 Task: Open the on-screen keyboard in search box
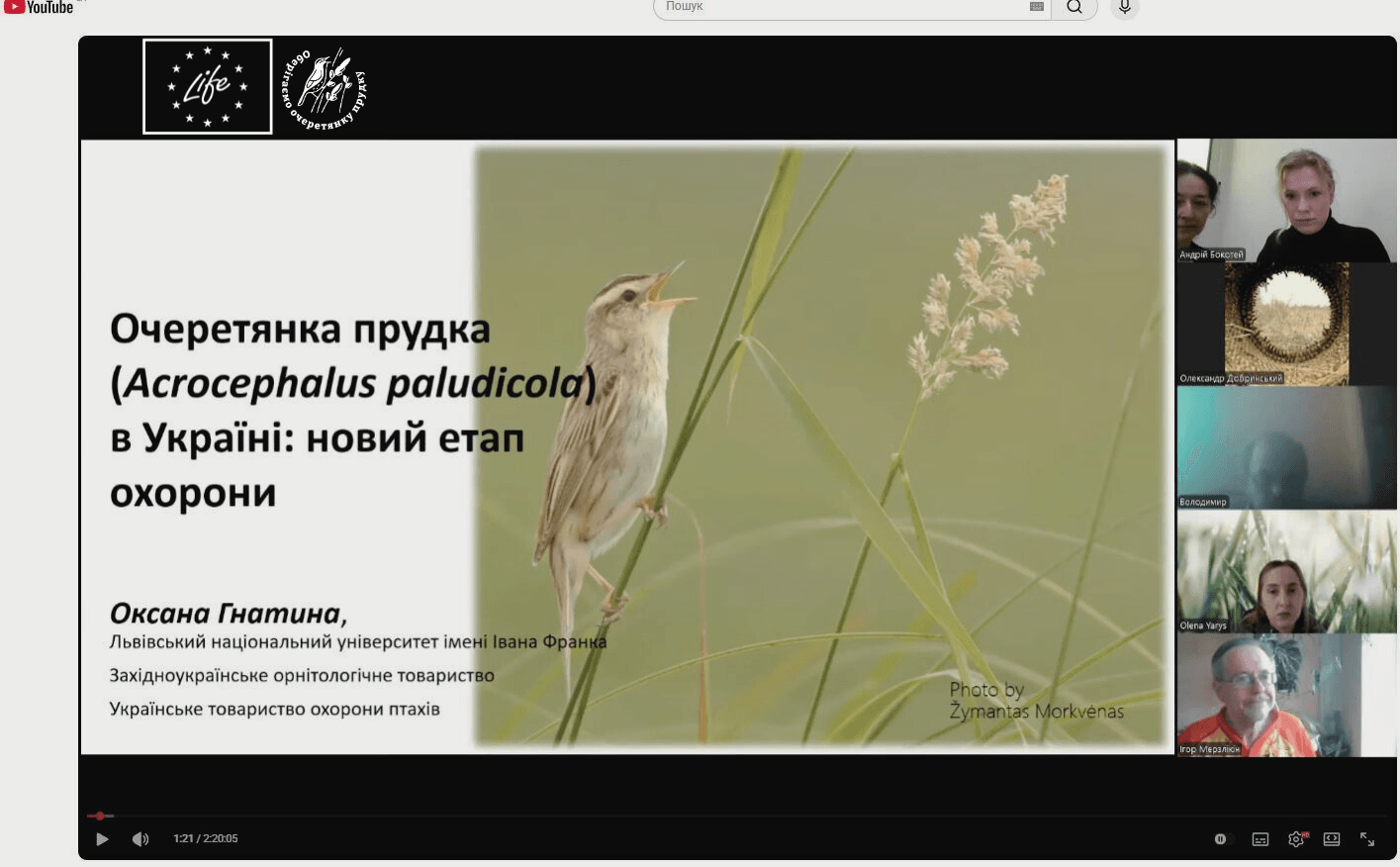[1036, 7]
